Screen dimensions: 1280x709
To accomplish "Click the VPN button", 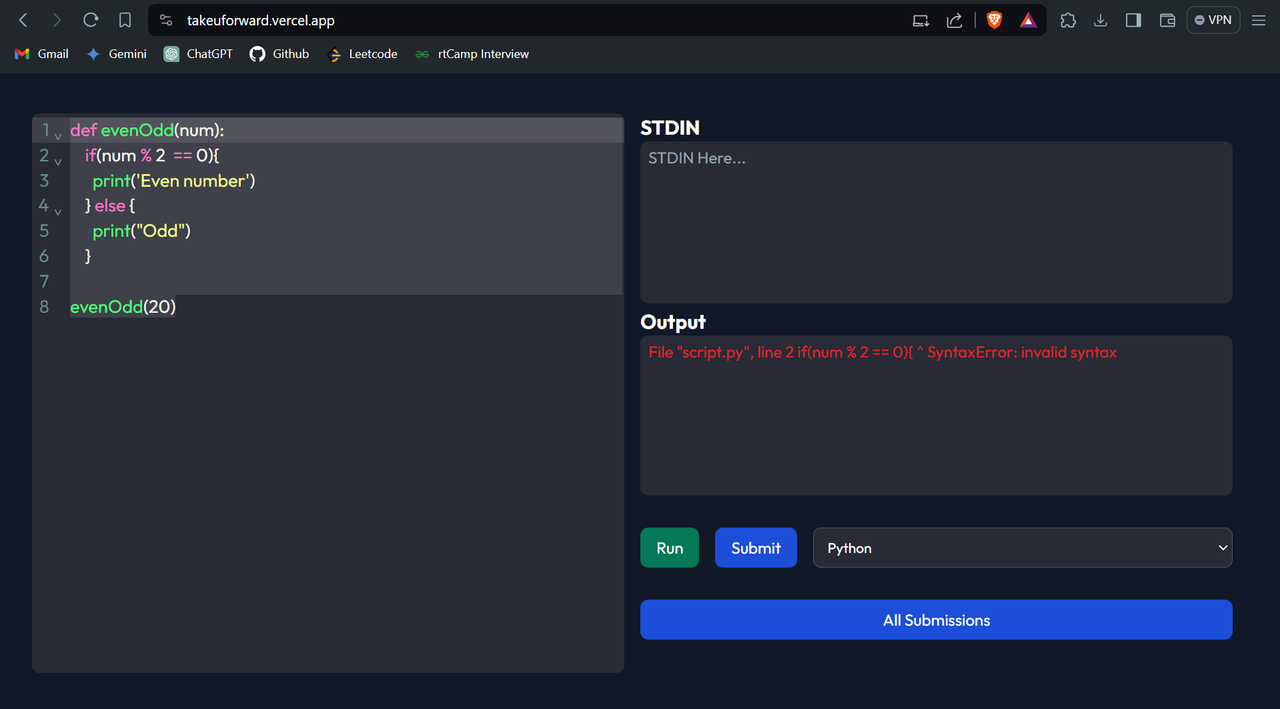I will click(1213, 20).
